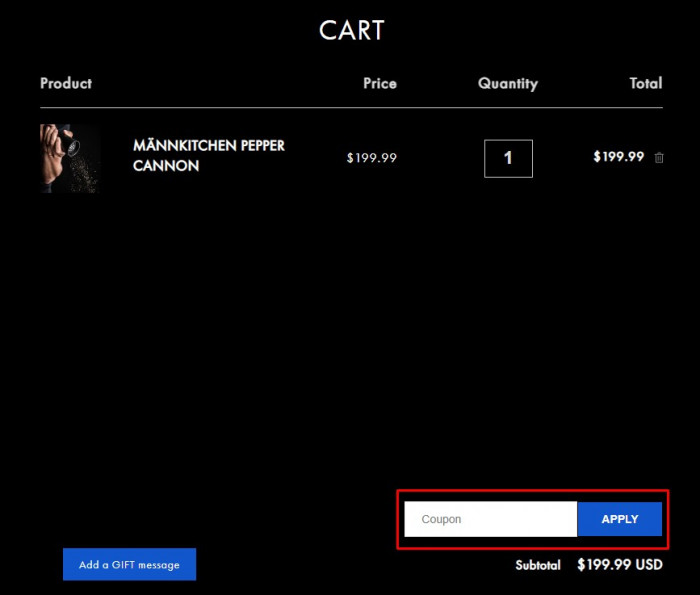Viewport: 700px width, 595px height.
Task: Click the Price column header
Action: pyautogui.click(x=380, y=83)
